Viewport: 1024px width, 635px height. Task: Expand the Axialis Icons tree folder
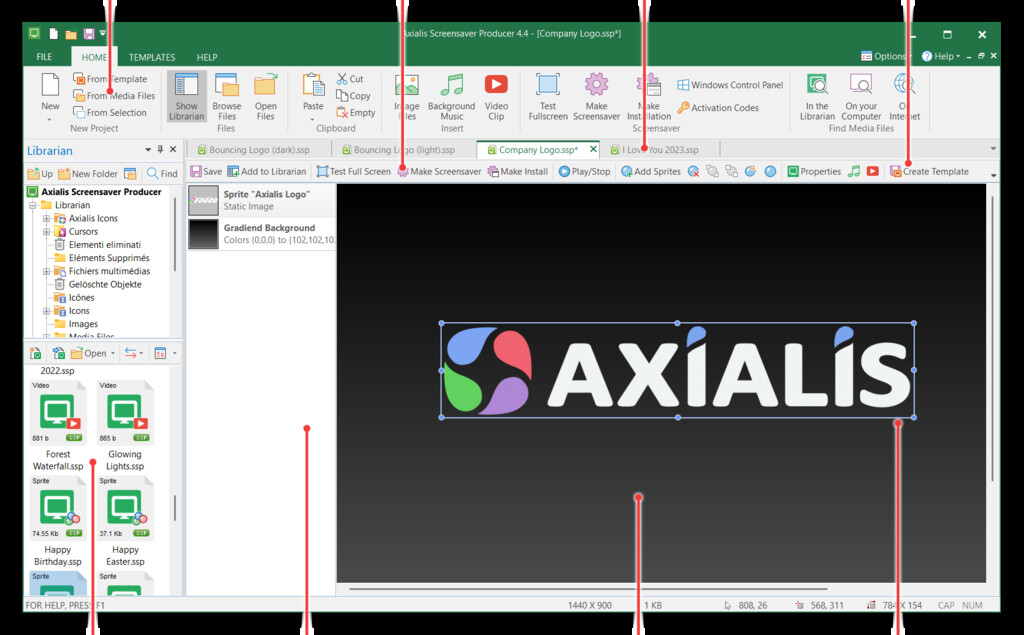tap(46, 218)
